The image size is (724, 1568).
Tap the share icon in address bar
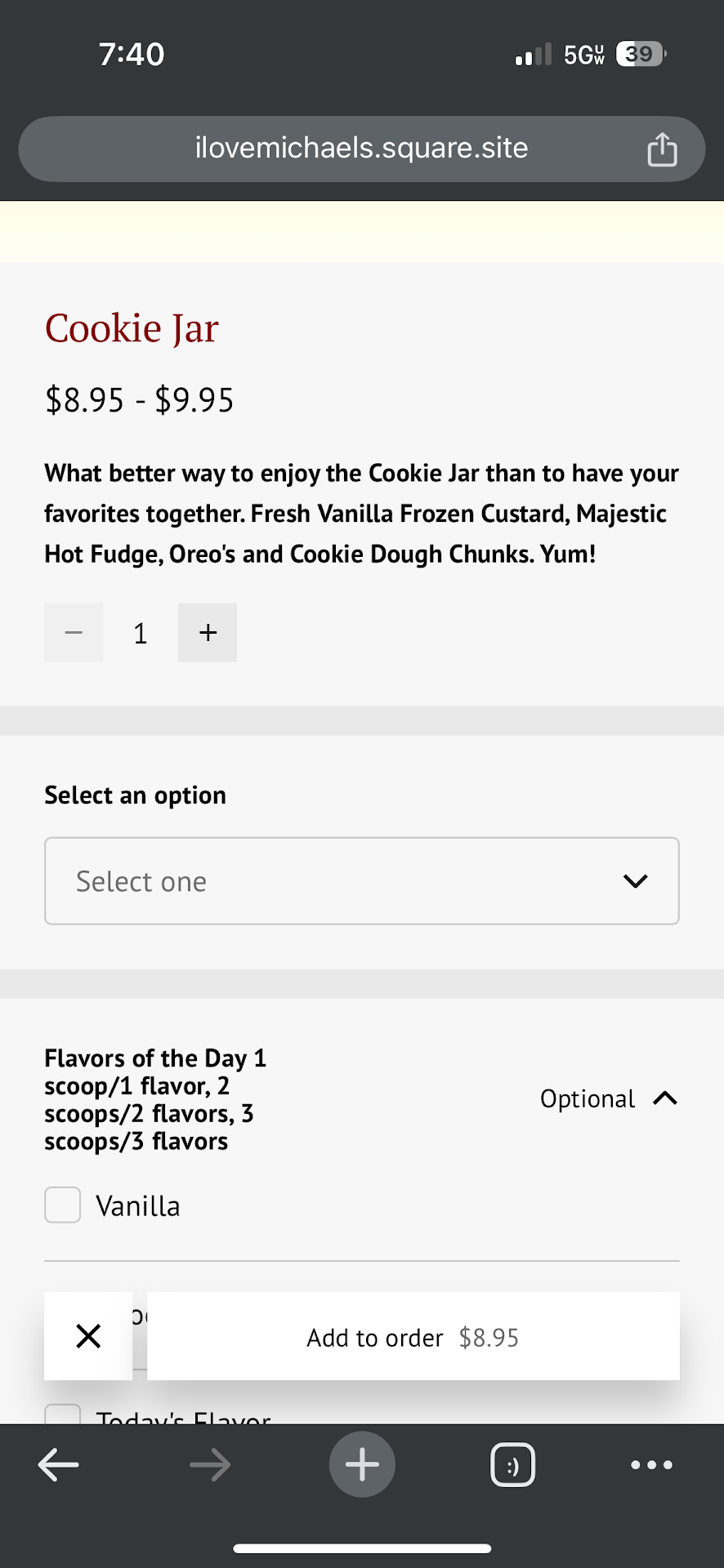[x=662, y=149]
